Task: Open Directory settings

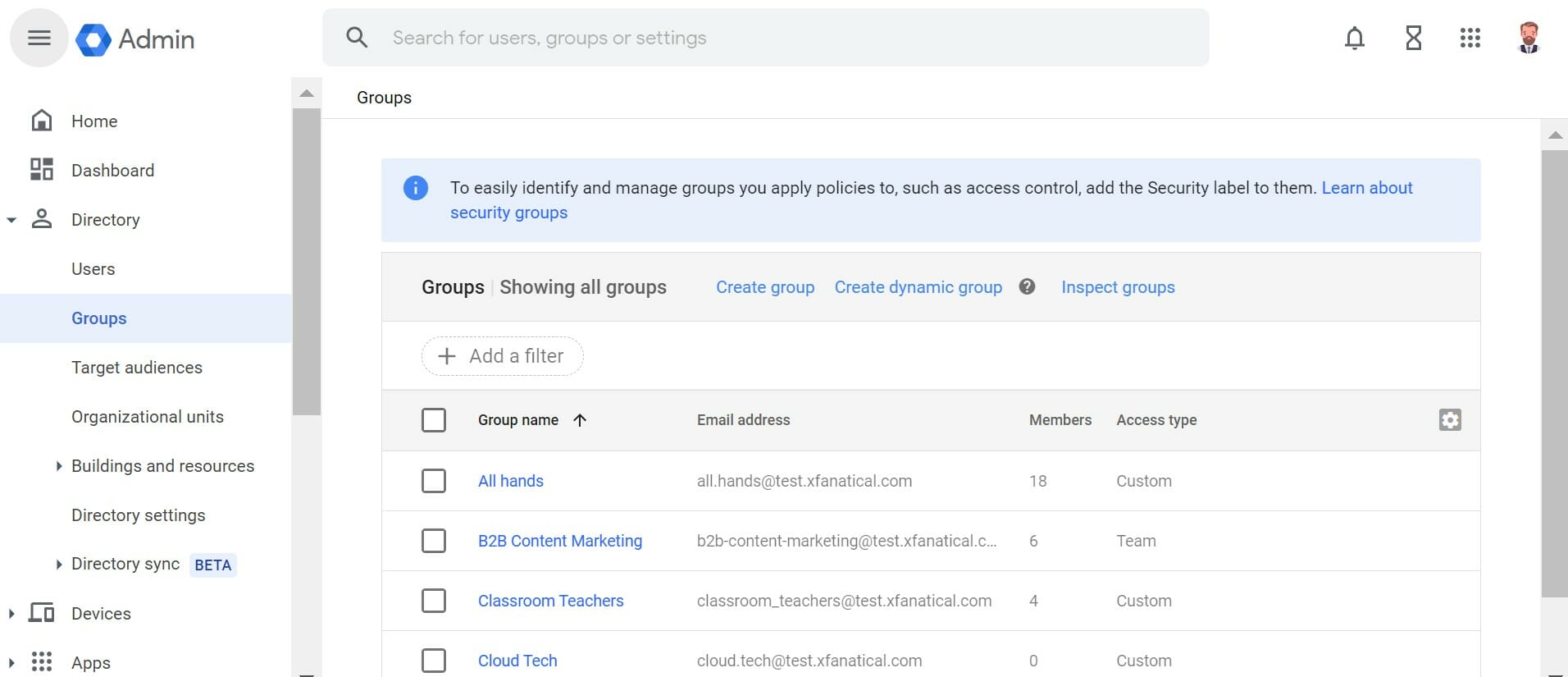Action: coord(139,515)
